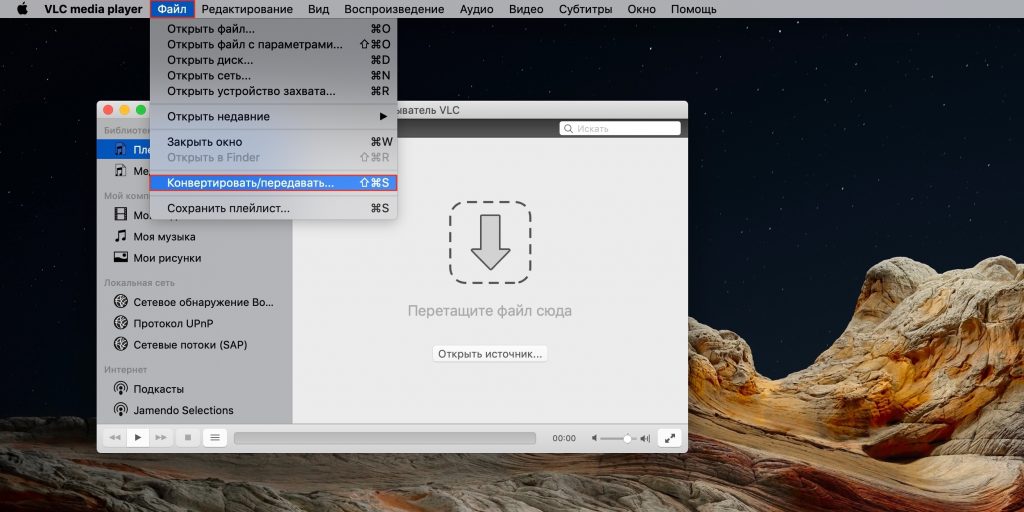Viewport: 1024px width, 512px height.
Task: Toggle the playlist view button
Action: (215, 438)
